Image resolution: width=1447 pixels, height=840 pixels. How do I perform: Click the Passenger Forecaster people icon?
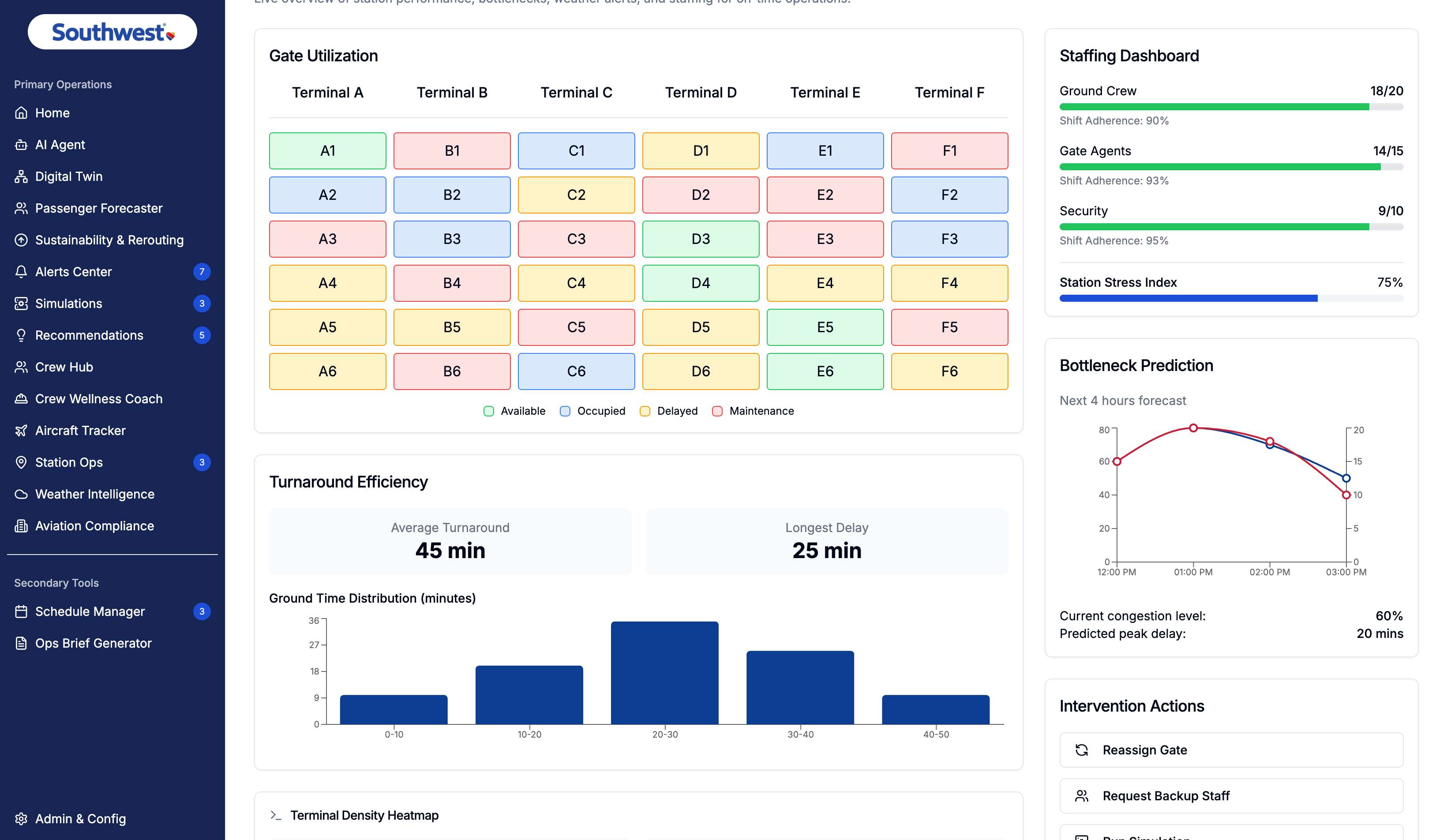coord(21,208)
